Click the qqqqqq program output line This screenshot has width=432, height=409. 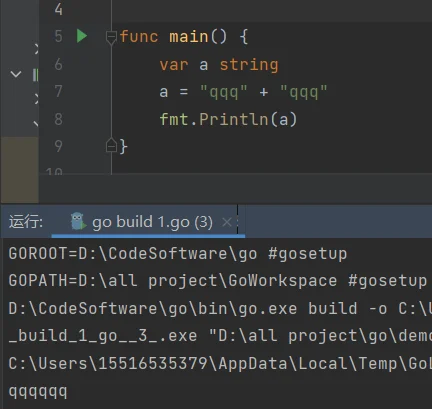[x=38, y=391]
